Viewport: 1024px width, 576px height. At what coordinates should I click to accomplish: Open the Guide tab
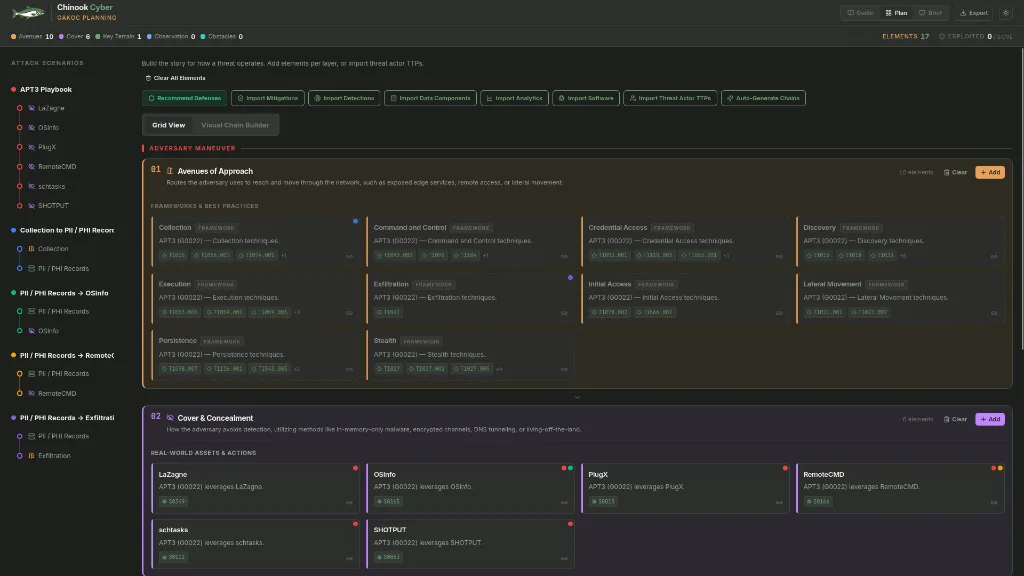(x=860, y=13)
